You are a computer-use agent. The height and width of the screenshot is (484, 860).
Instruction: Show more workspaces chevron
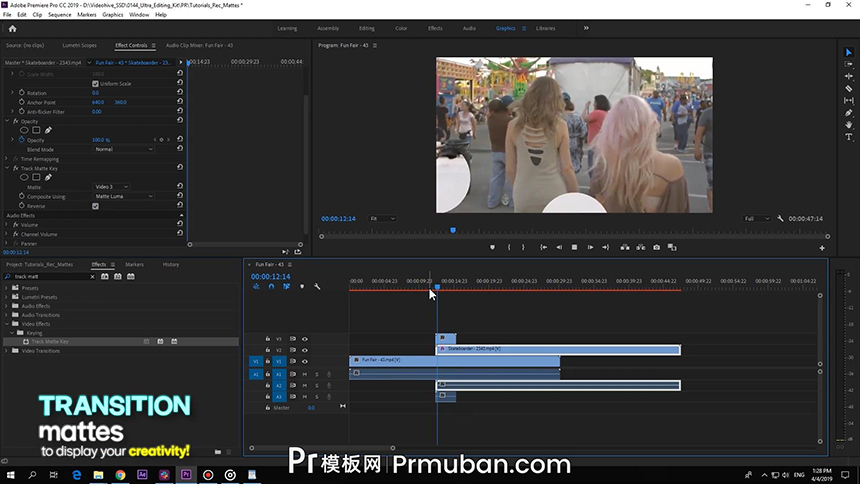point(586,28)
